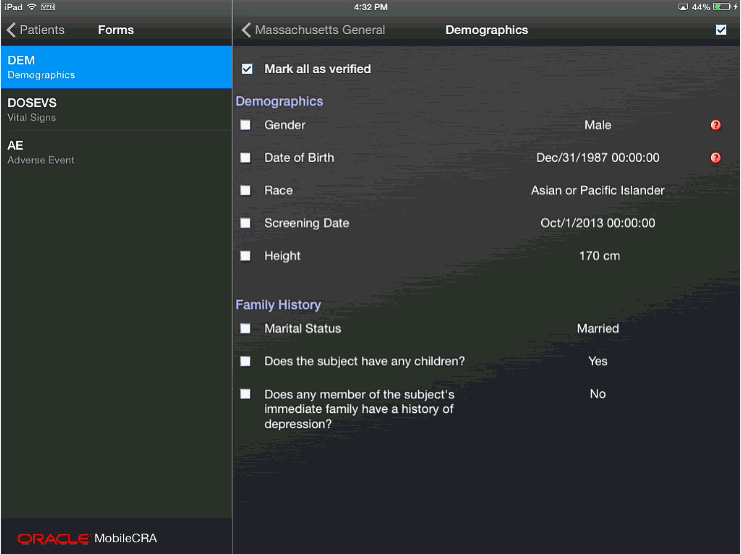Click the No value for depression history
This screenshot has width=741, height=554.
pyautogui.click(x=597, y=394)
